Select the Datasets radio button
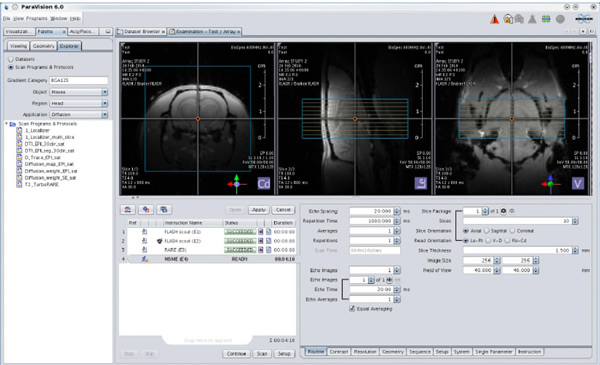Screen dimensions: 600x365 [11, 59]
